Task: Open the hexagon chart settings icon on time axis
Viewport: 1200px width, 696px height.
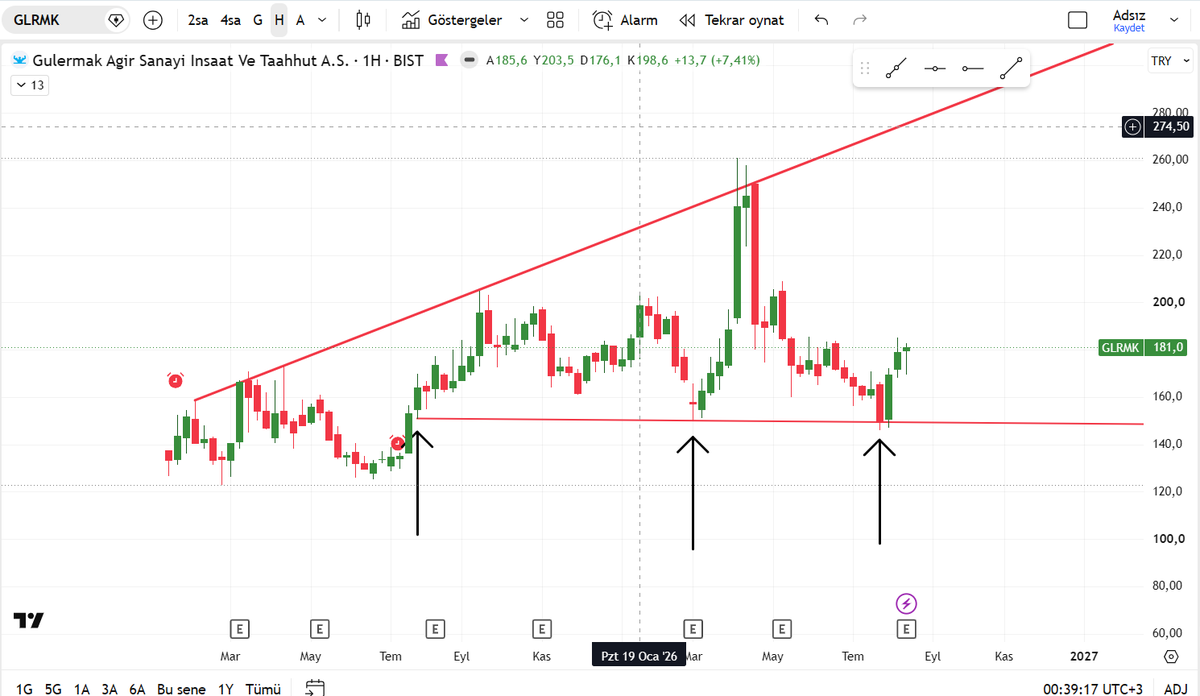Action: (x=1171, y=656)
